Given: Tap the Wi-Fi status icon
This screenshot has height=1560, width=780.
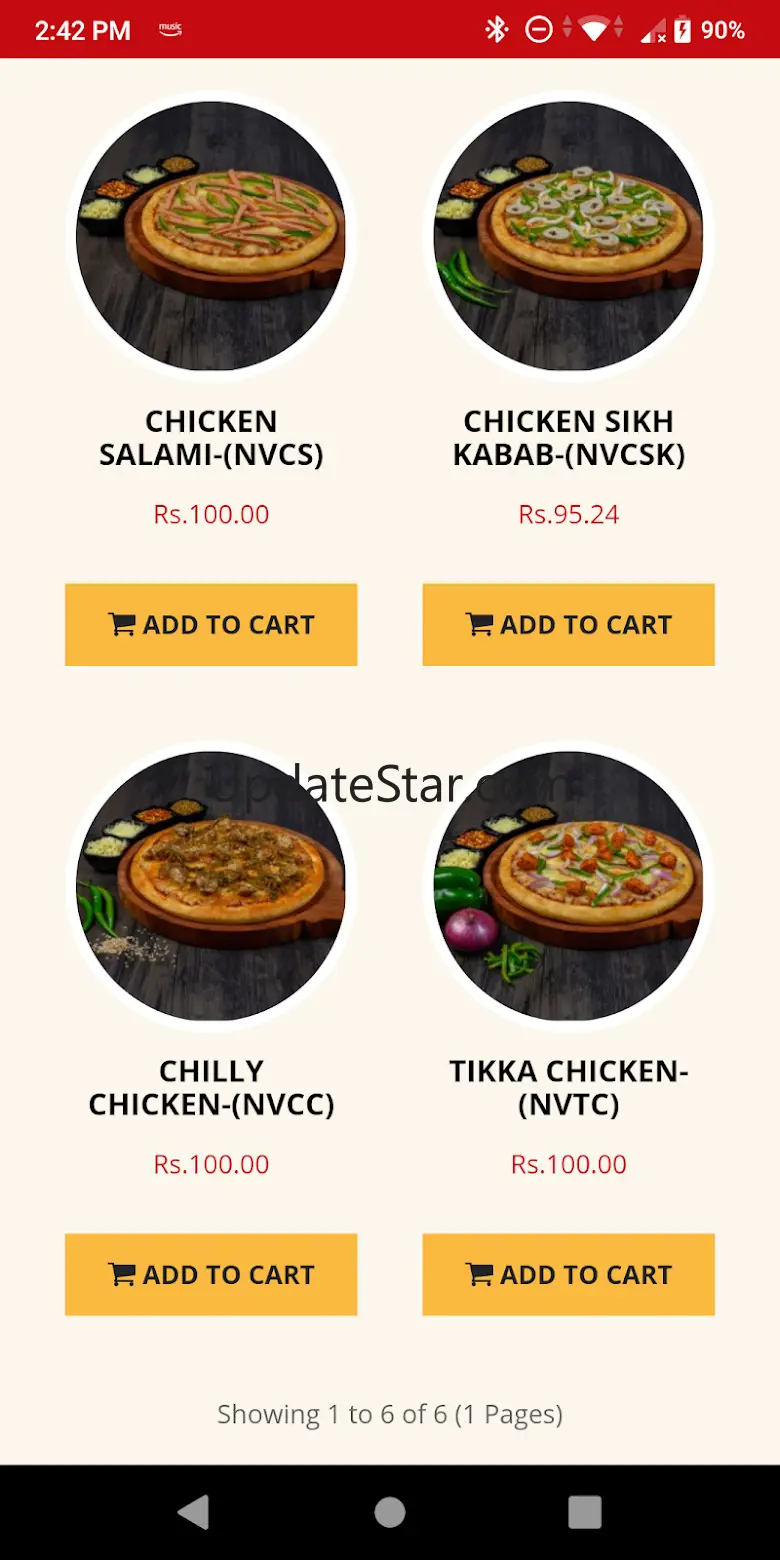Looking at the screenshot, I should coord(594,30).
